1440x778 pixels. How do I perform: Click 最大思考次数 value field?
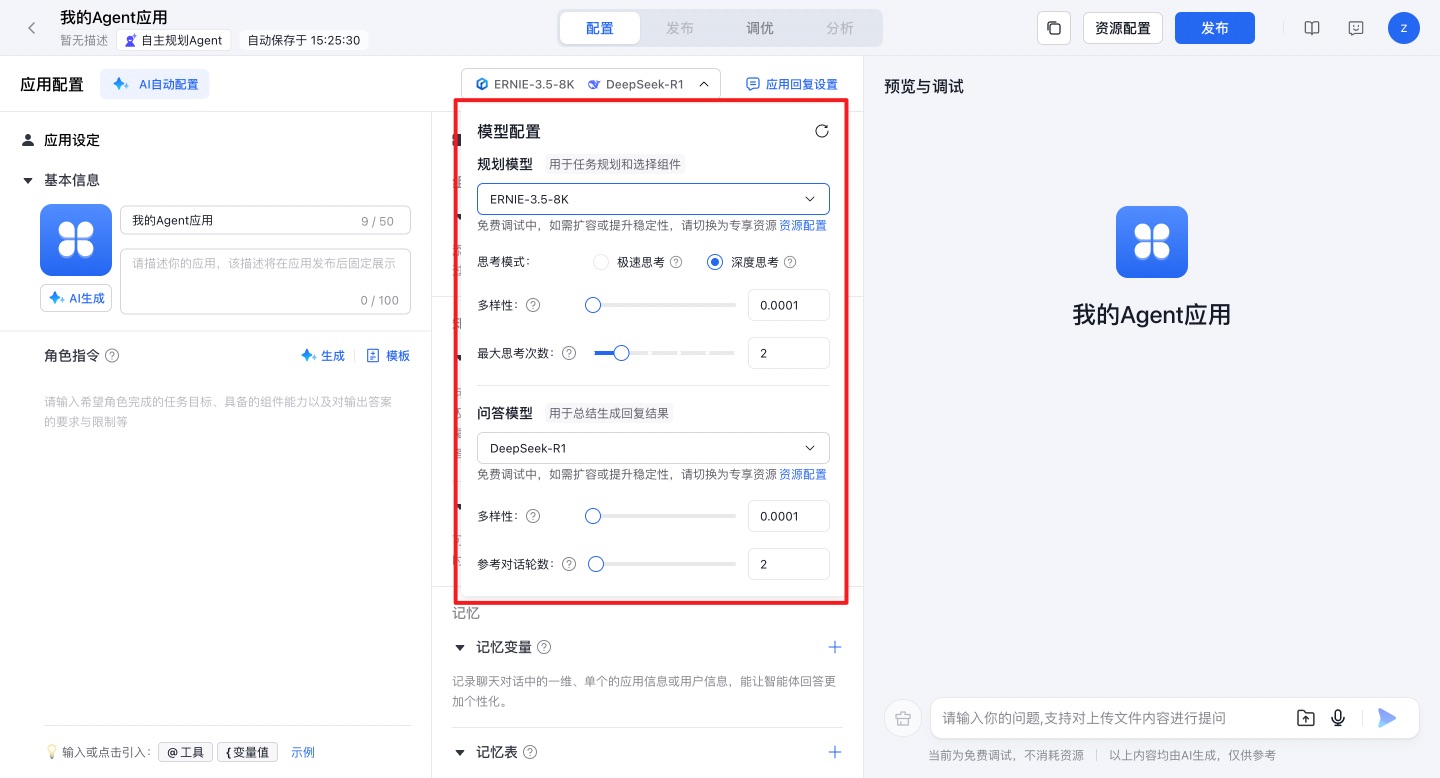(789, 353)
